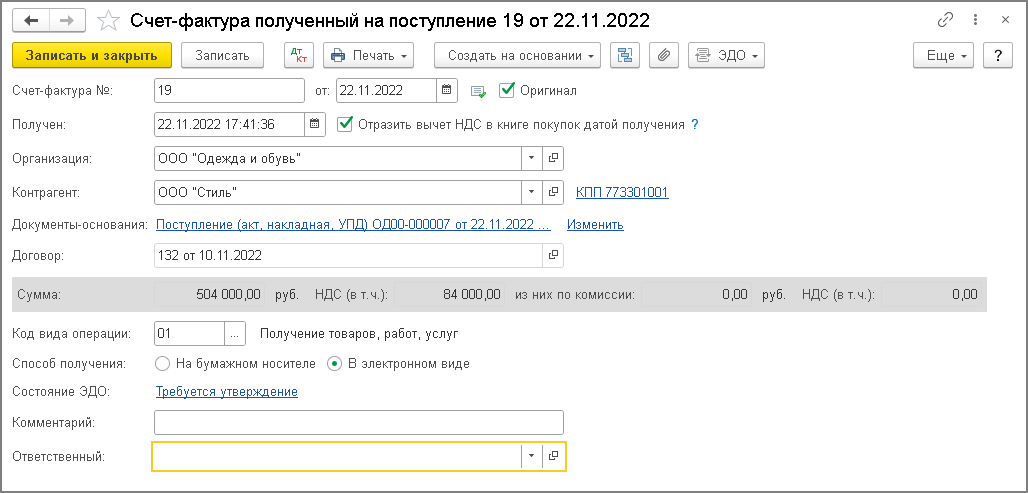Viewport: 1028px width, 493px height.
Task: Open the ЭДО menu
Action: (726, 56)
